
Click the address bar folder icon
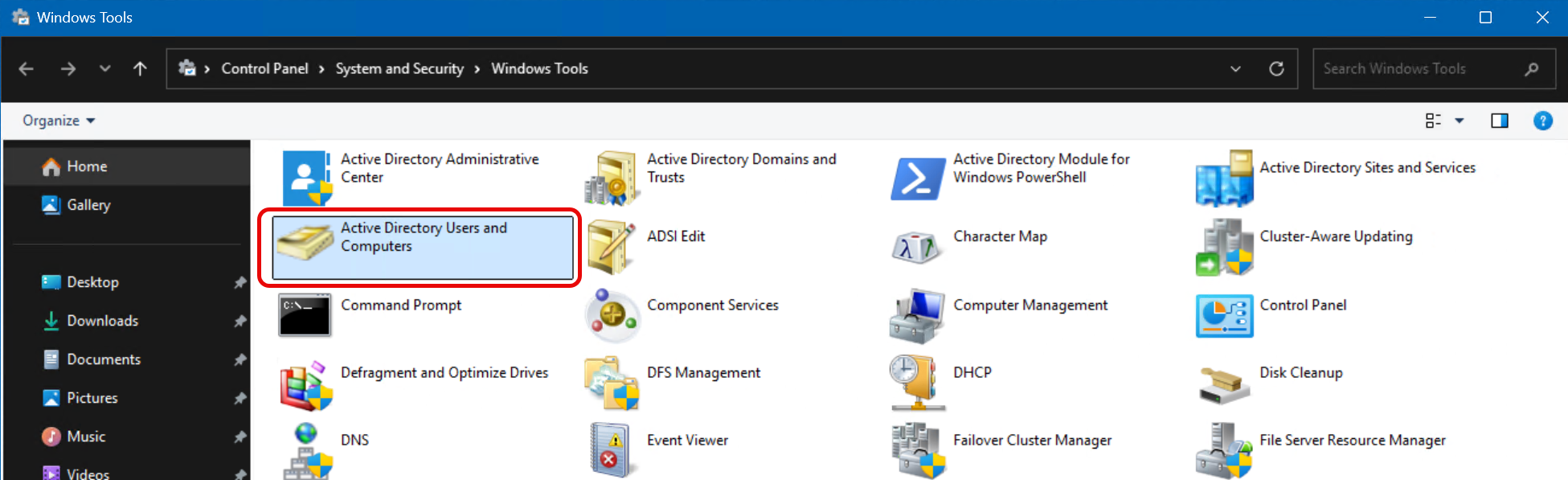[x=187, y=68]
